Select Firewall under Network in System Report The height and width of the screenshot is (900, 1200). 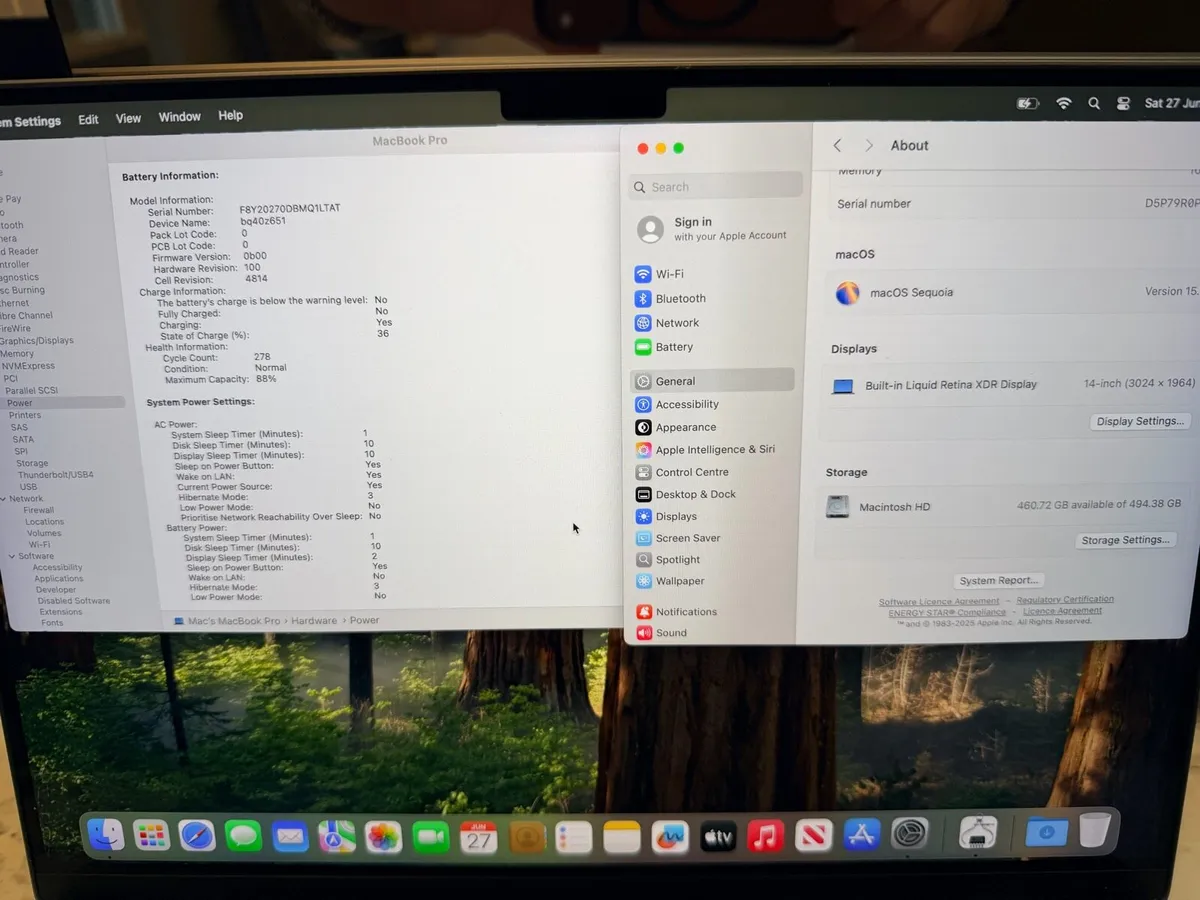[x=39, y=510]
